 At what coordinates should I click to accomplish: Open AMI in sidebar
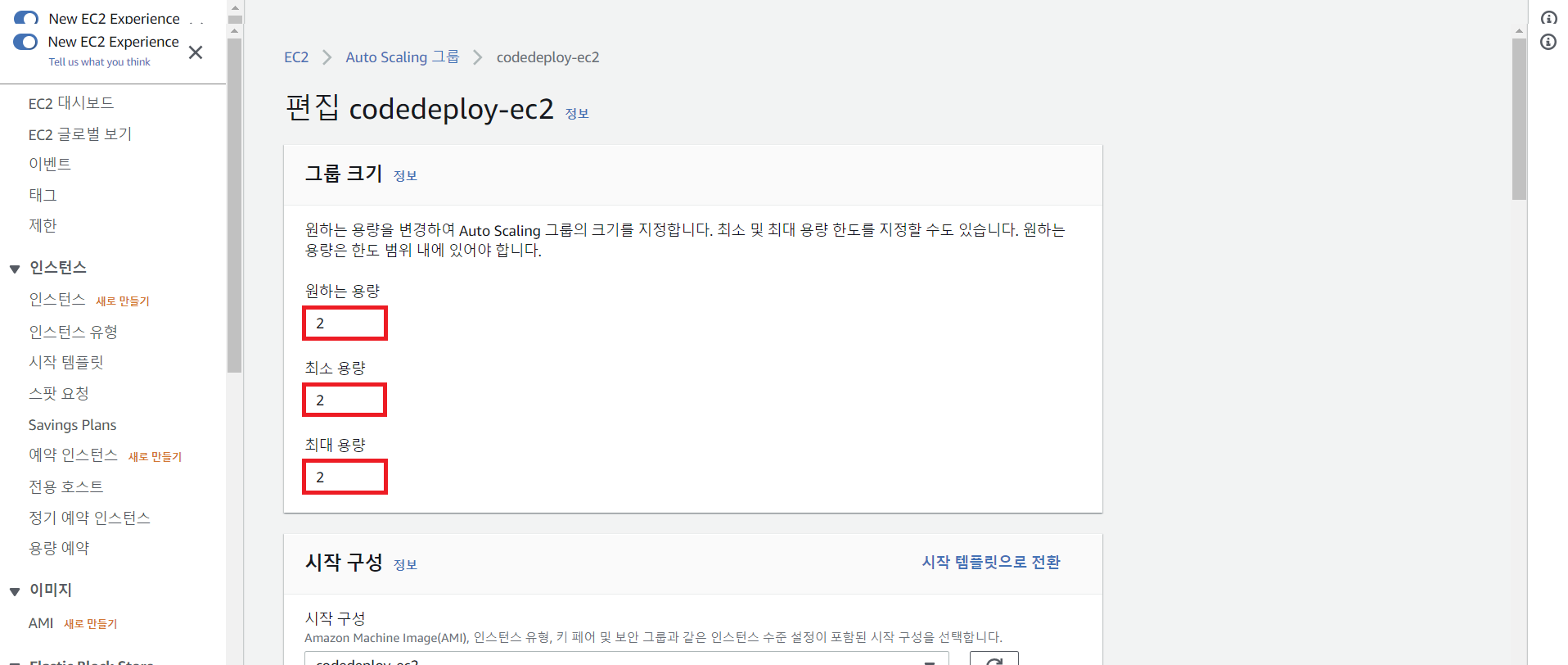(41, 623)
